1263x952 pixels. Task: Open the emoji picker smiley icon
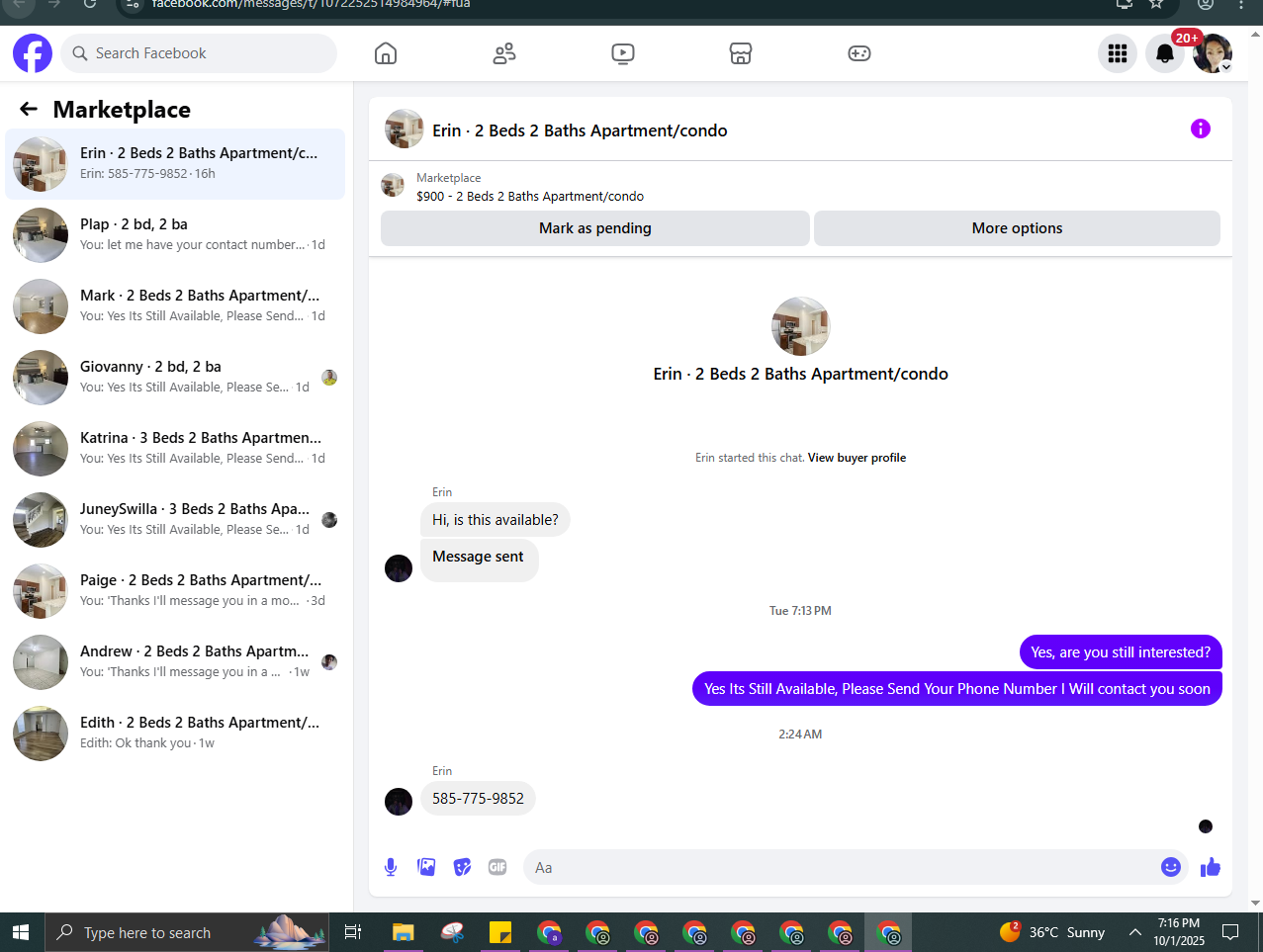click(1171, 867)
